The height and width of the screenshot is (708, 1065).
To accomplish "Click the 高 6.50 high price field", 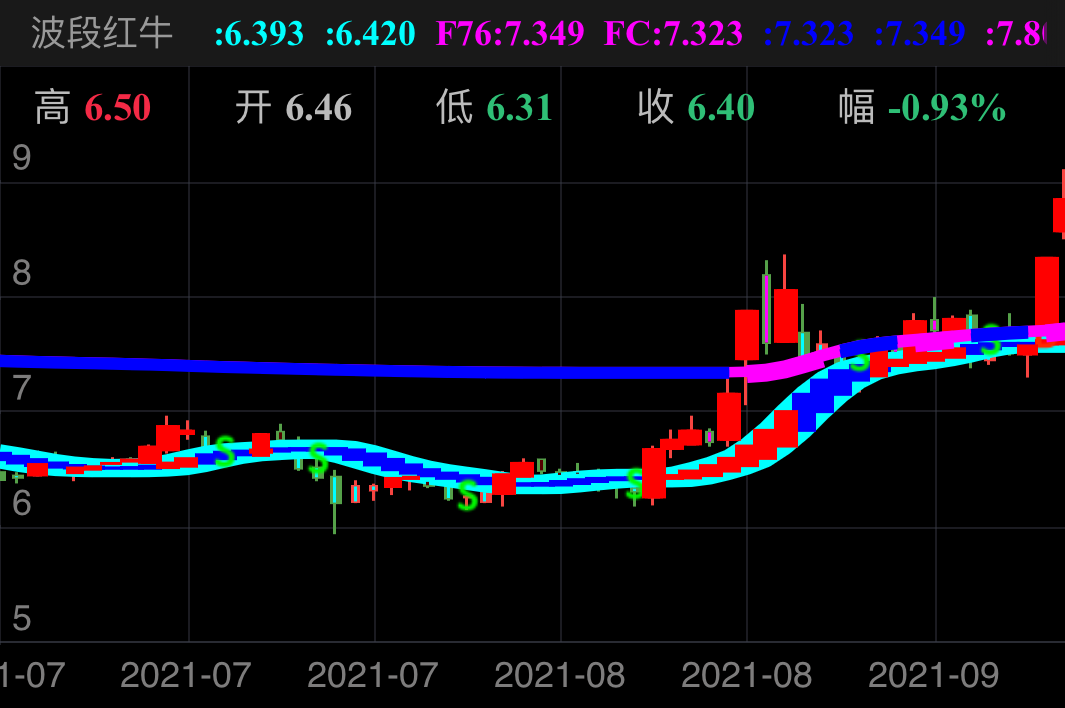I will pos(93,107).
